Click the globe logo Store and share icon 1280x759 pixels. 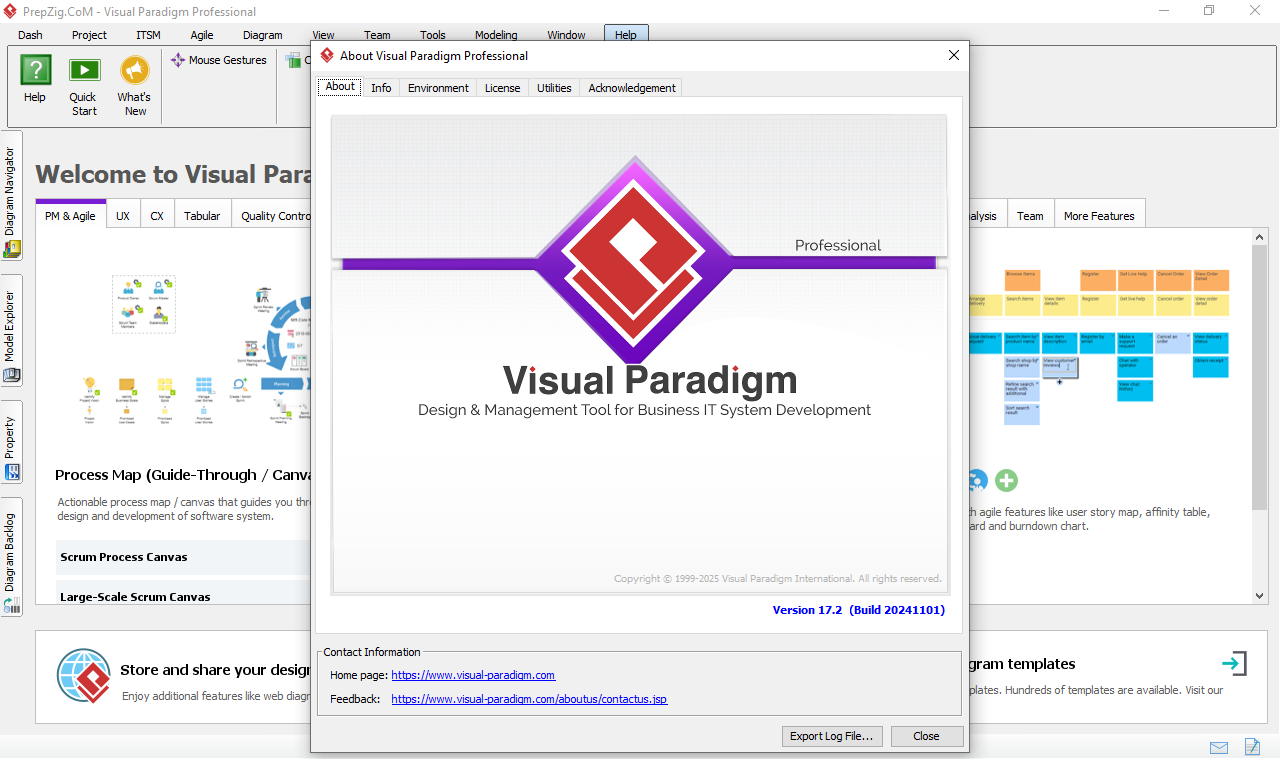point(84,676)
